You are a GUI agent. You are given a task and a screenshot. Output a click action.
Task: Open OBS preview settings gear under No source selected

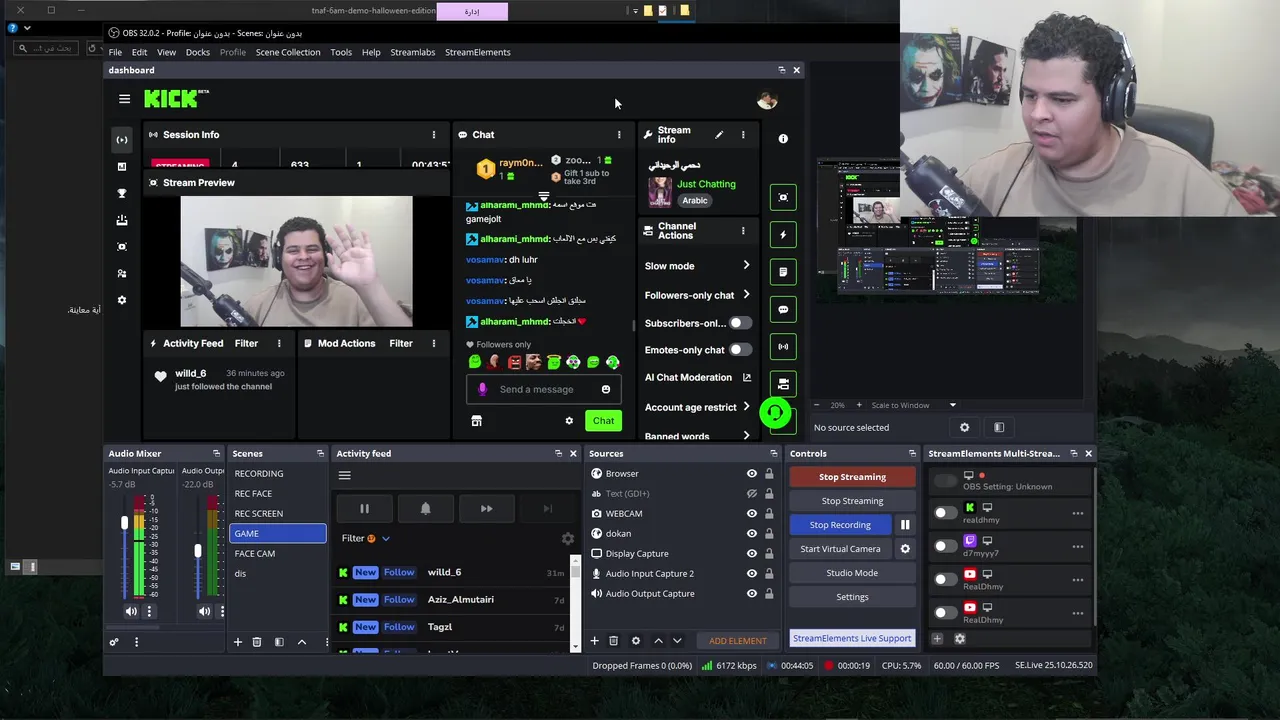click(x=964, y=427)
